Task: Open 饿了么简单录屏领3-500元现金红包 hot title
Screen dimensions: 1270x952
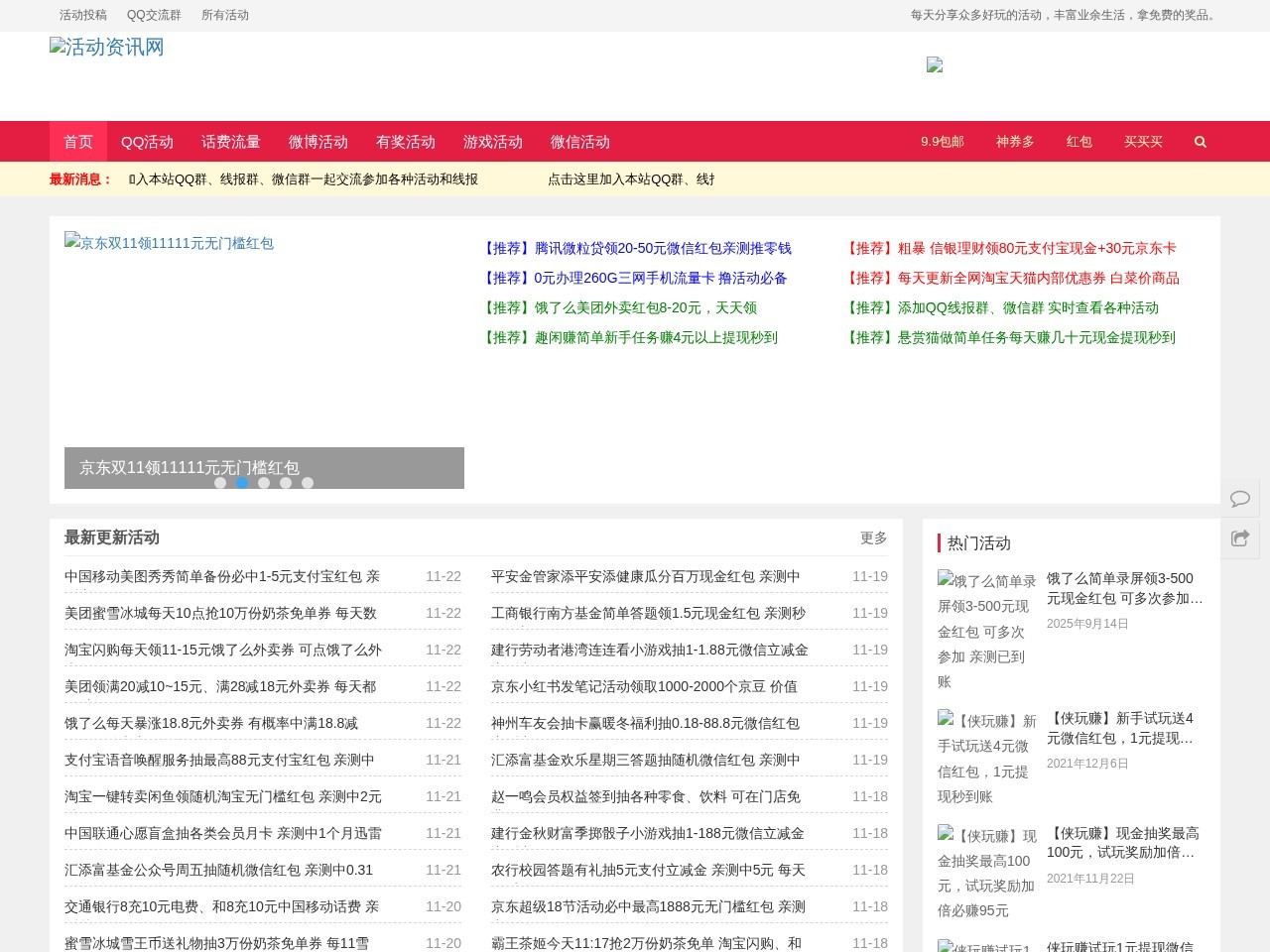Action: click(x=1125, y=588)
